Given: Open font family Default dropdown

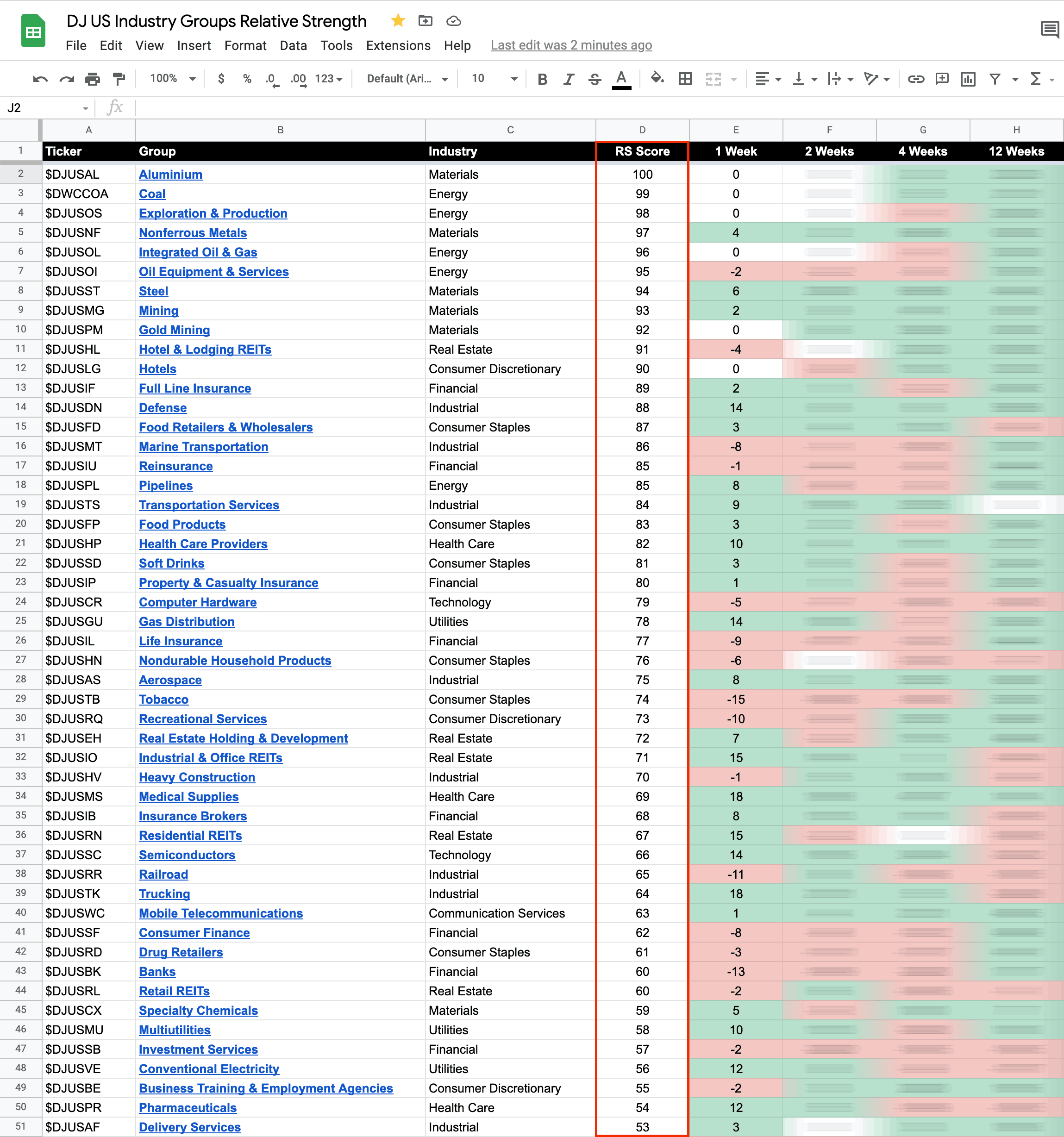Looking at the screenshot, I should pos(407,78).
